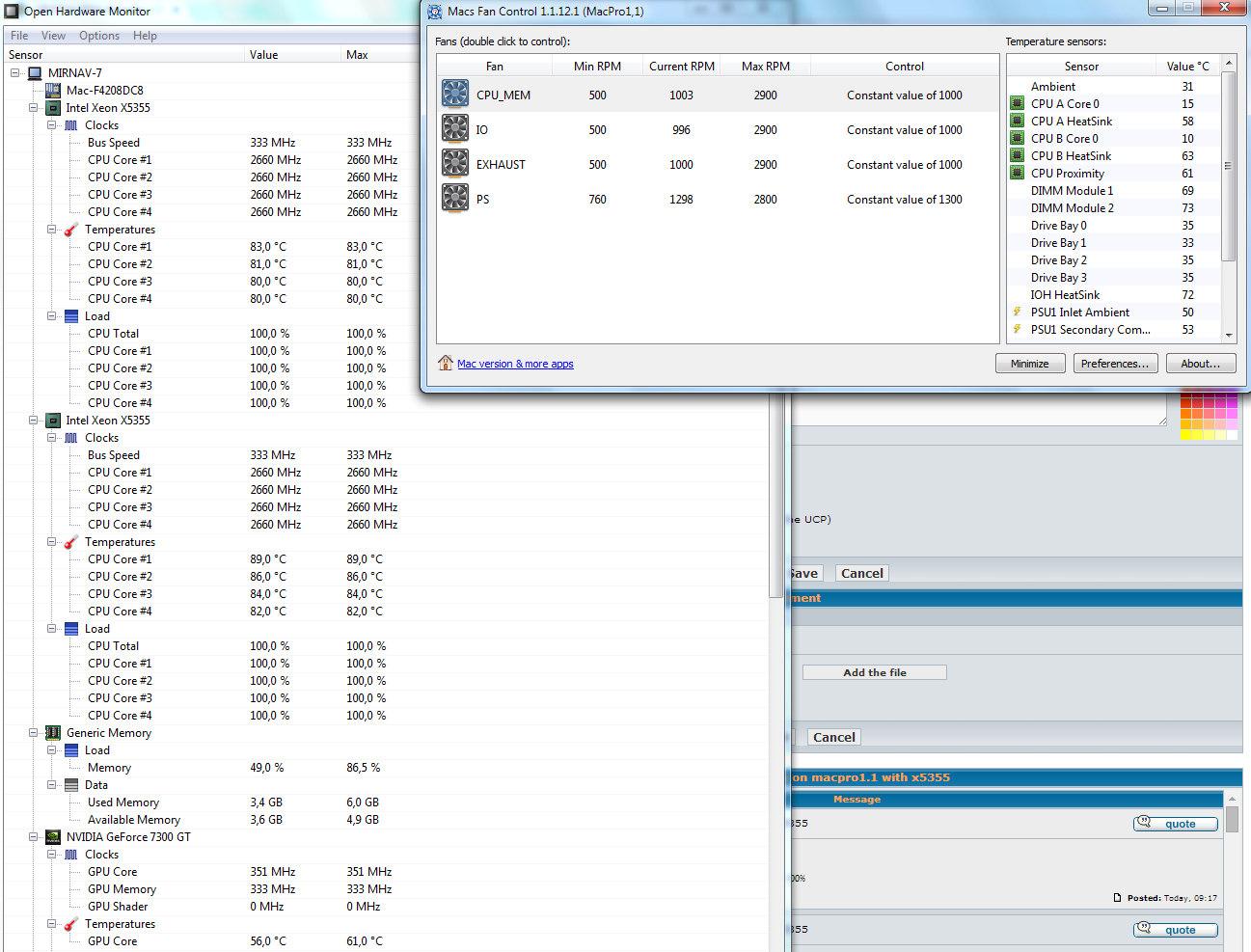Click the Minimize button in Macs Fan Control

click(x=1030, y=364)
